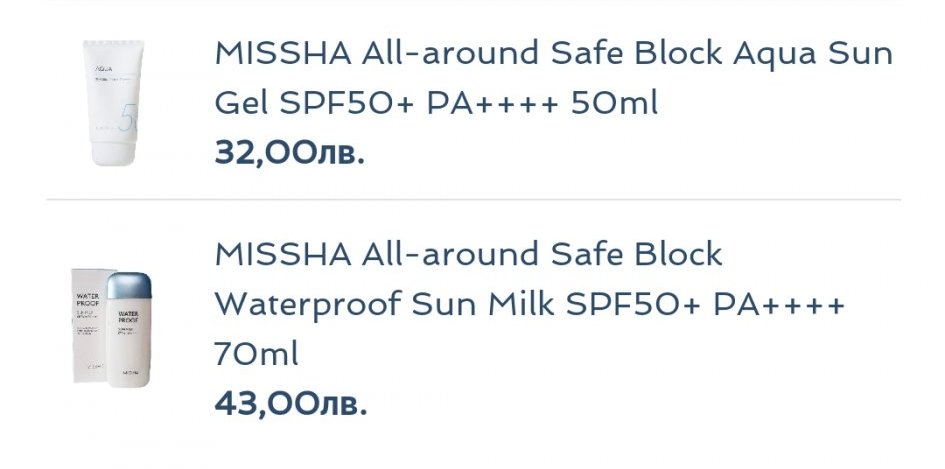
Task: Click the divider line between the two products
Action: [473, 199]
